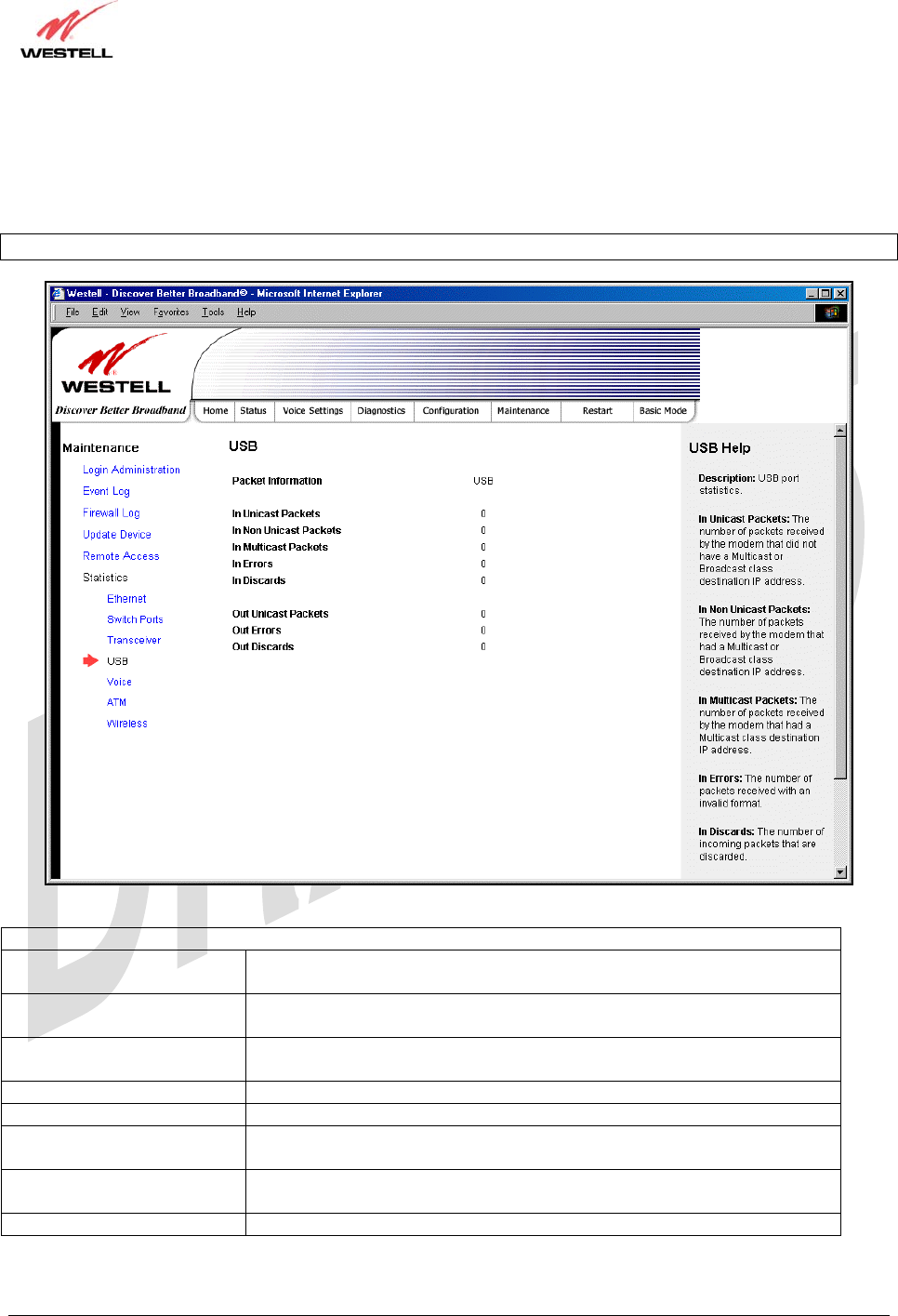View ATM statistics
898x1316 pixels.
(116, 702)
